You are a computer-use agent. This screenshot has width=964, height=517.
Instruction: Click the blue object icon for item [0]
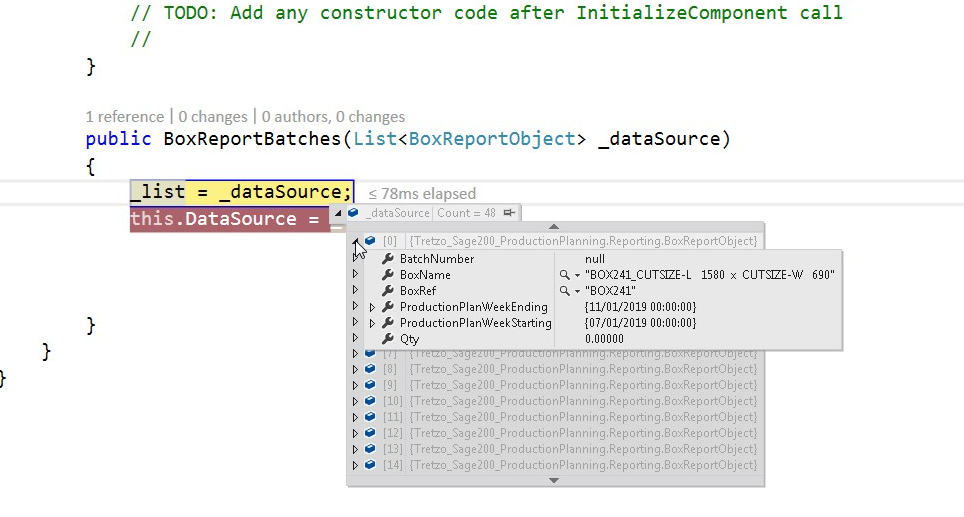pos(370,241)
